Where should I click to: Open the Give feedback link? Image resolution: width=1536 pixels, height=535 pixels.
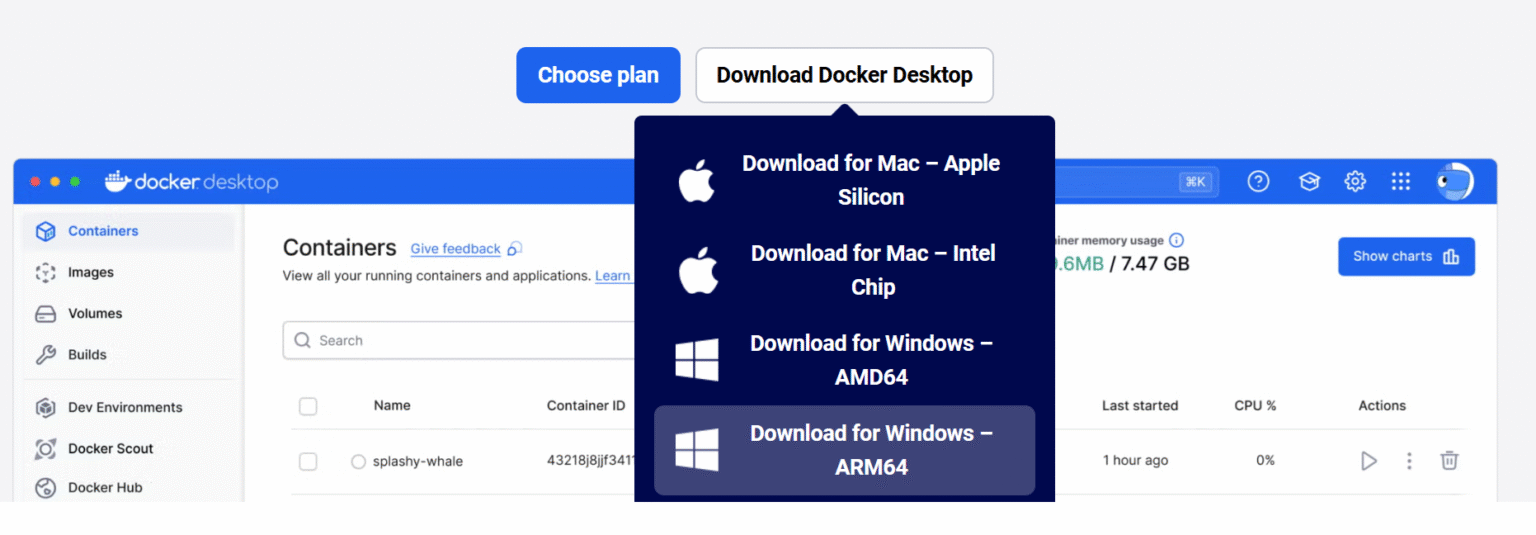click(x=455, y=249)
